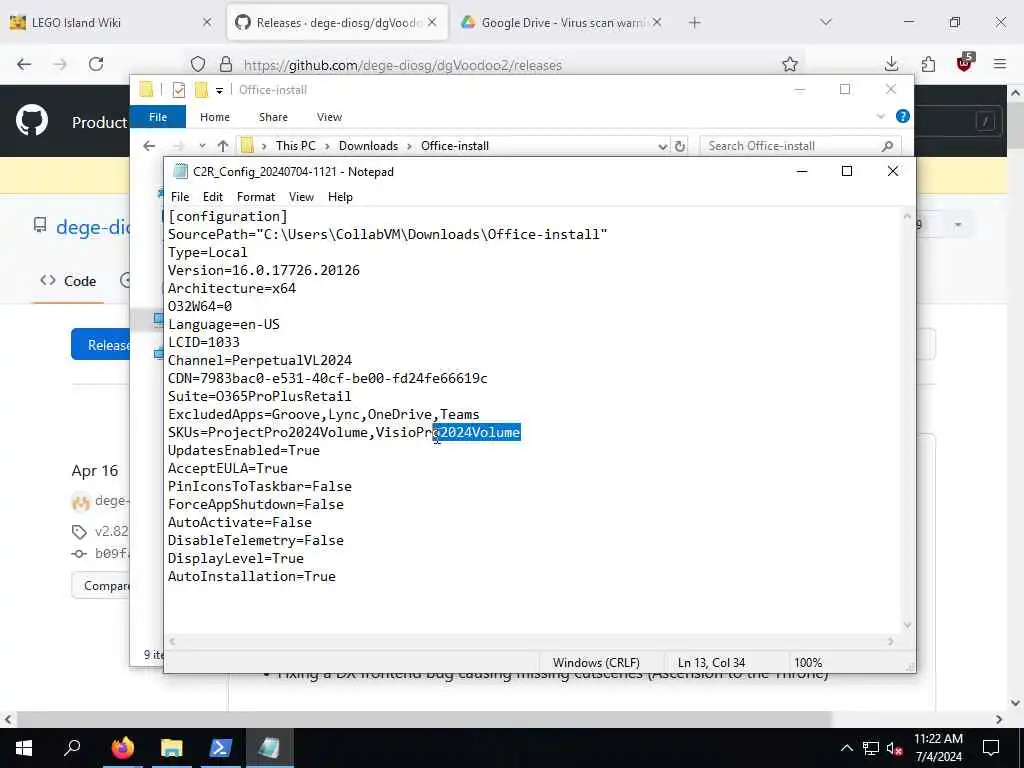Open Notepad View menu
This screenshot has height=768, width=1024.
pos(301,197)
